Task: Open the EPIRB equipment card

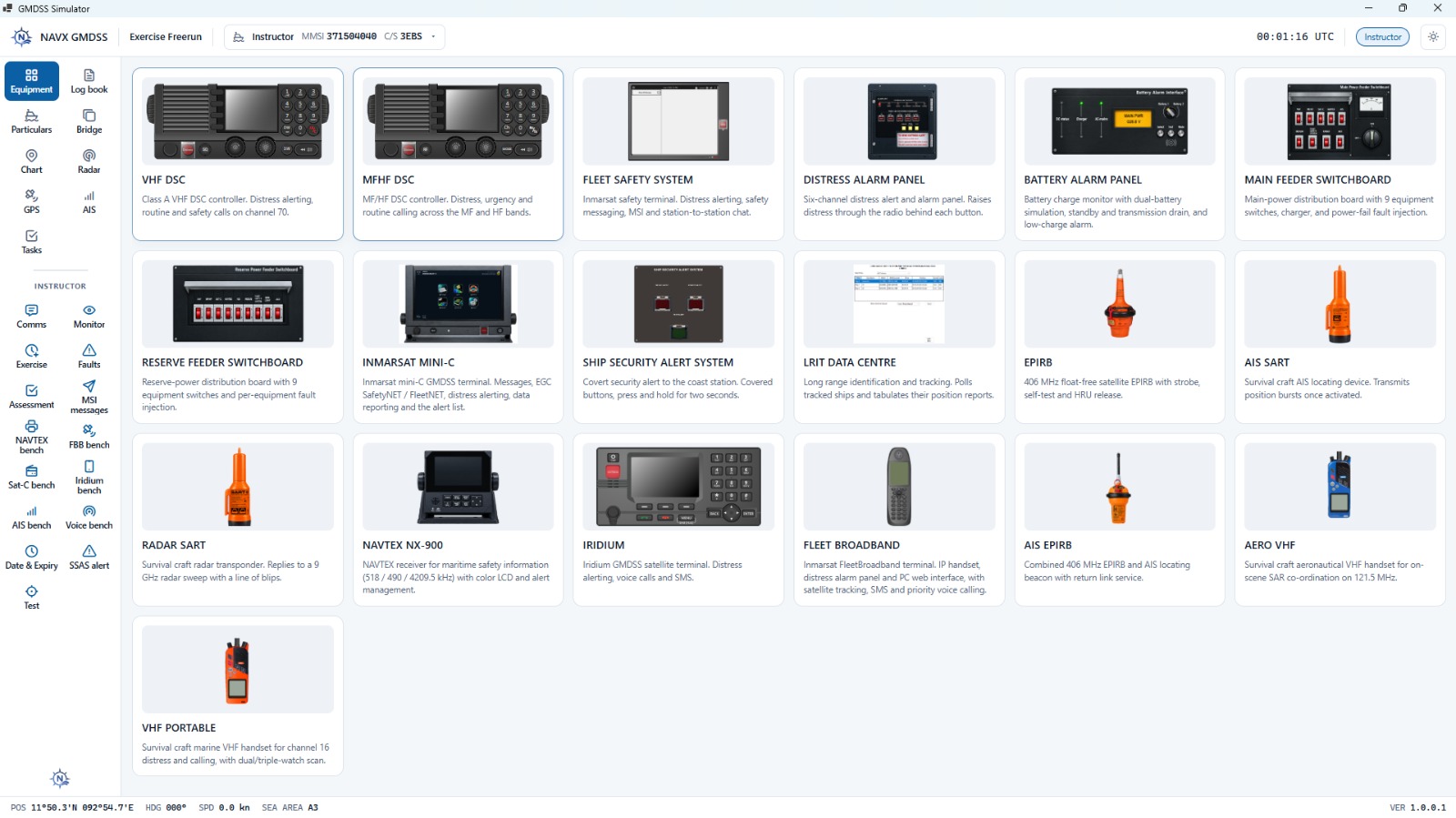Action: pos(1119,337)
